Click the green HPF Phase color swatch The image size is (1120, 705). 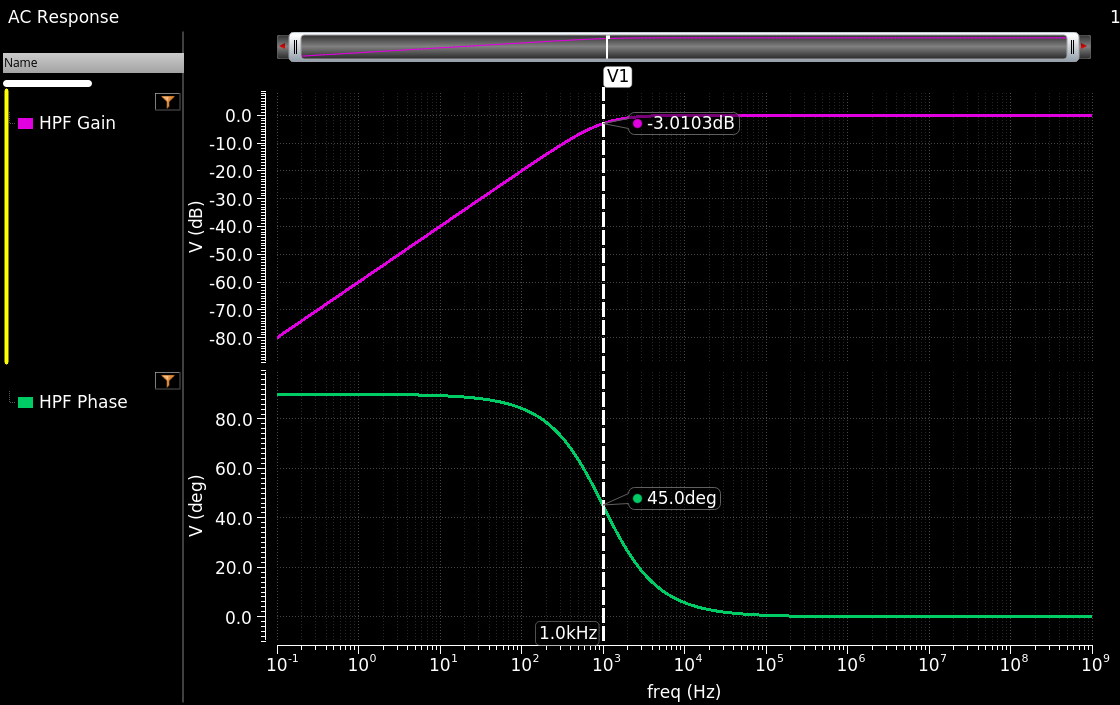[26, 402]
